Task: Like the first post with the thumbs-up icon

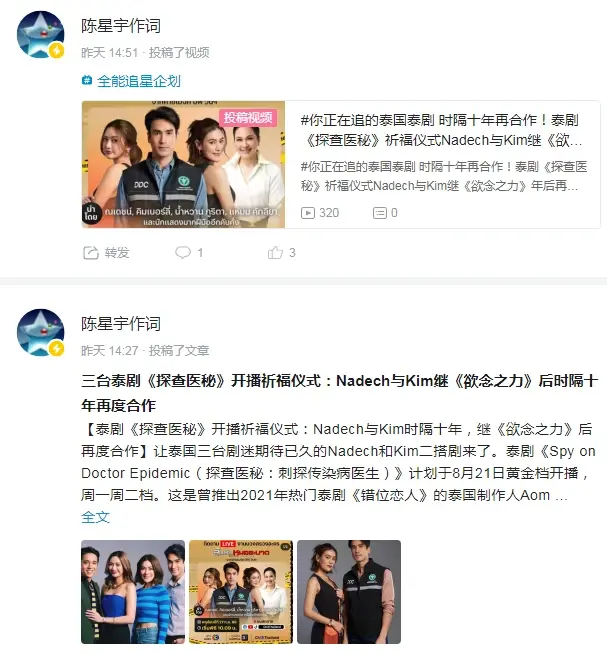Action: [x=275, y=252]
